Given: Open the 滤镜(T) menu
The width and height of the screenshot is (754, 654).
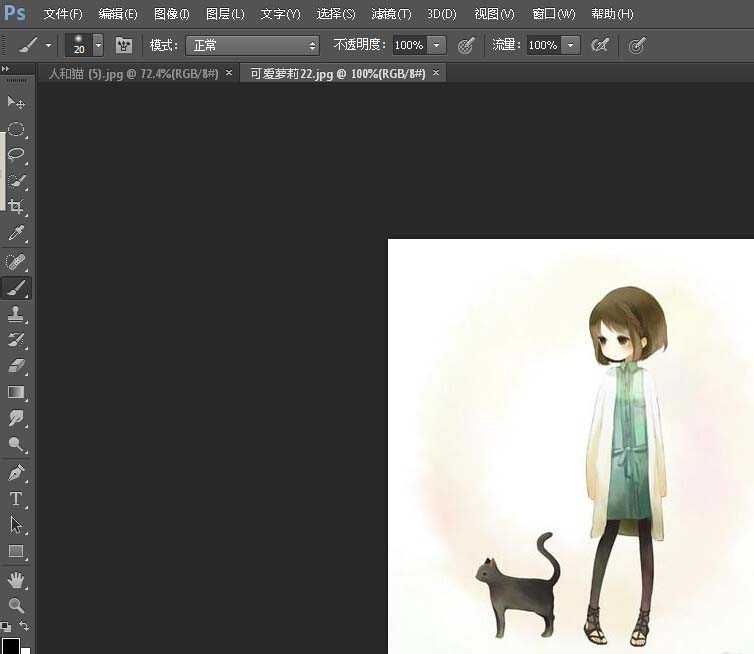Looking at the screenshot, I should click(391, 14).
